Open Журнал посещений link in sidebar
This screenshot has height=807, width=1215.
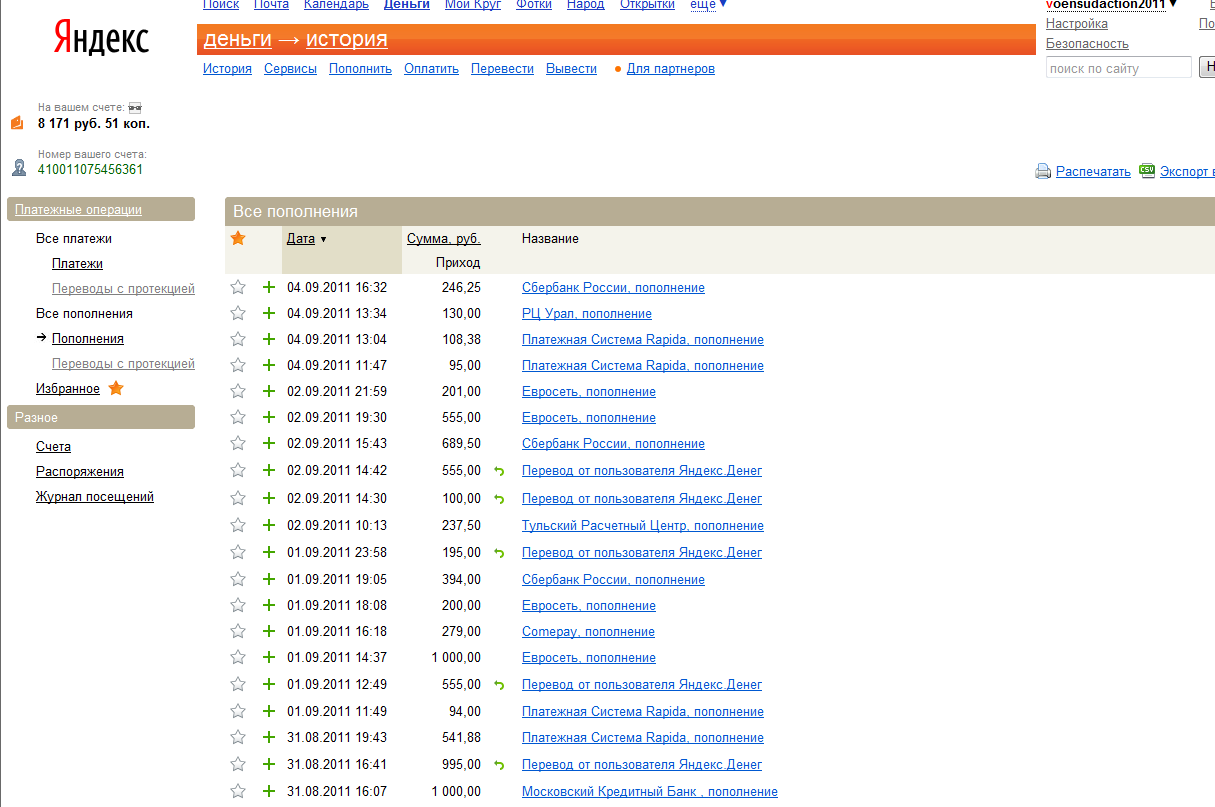click(x=95, y=497)
